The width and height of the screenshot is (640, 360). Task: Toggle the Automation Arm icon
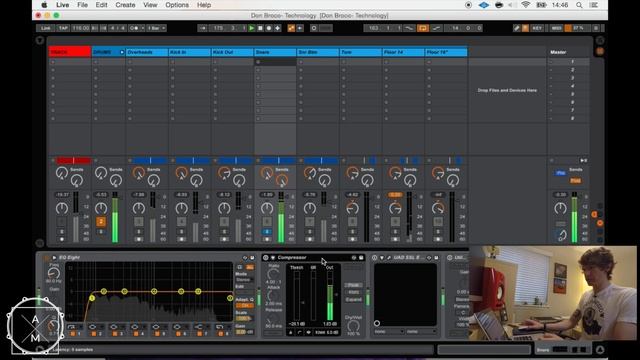(x=291, y=28)
